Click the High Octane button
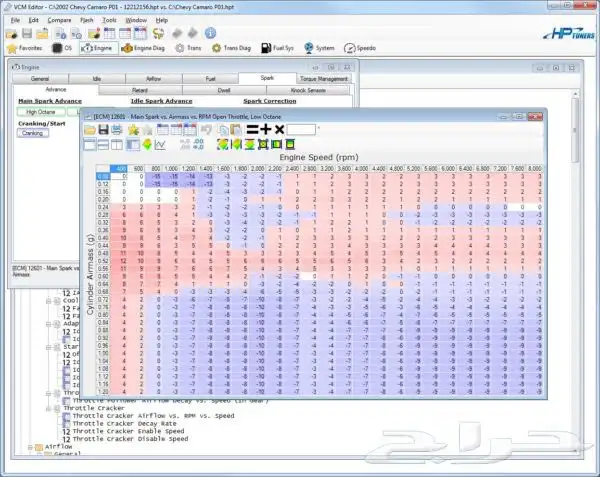 [40, 112]
